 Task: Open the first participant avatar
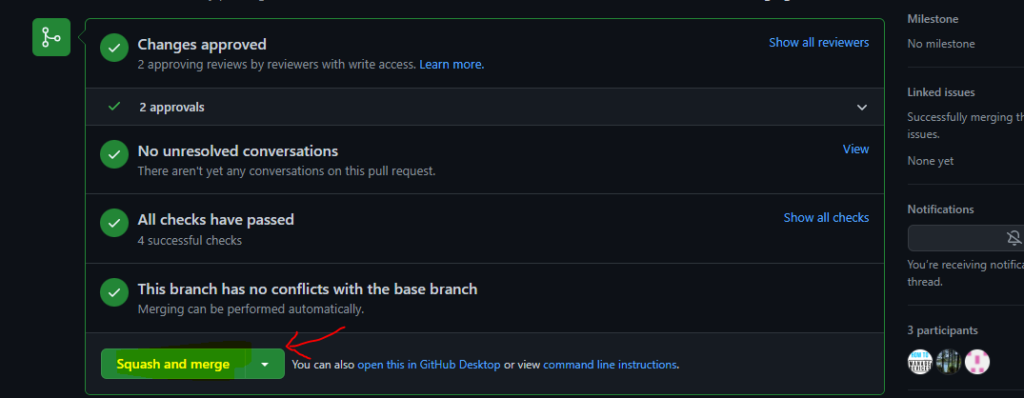(x=920, y=361)
